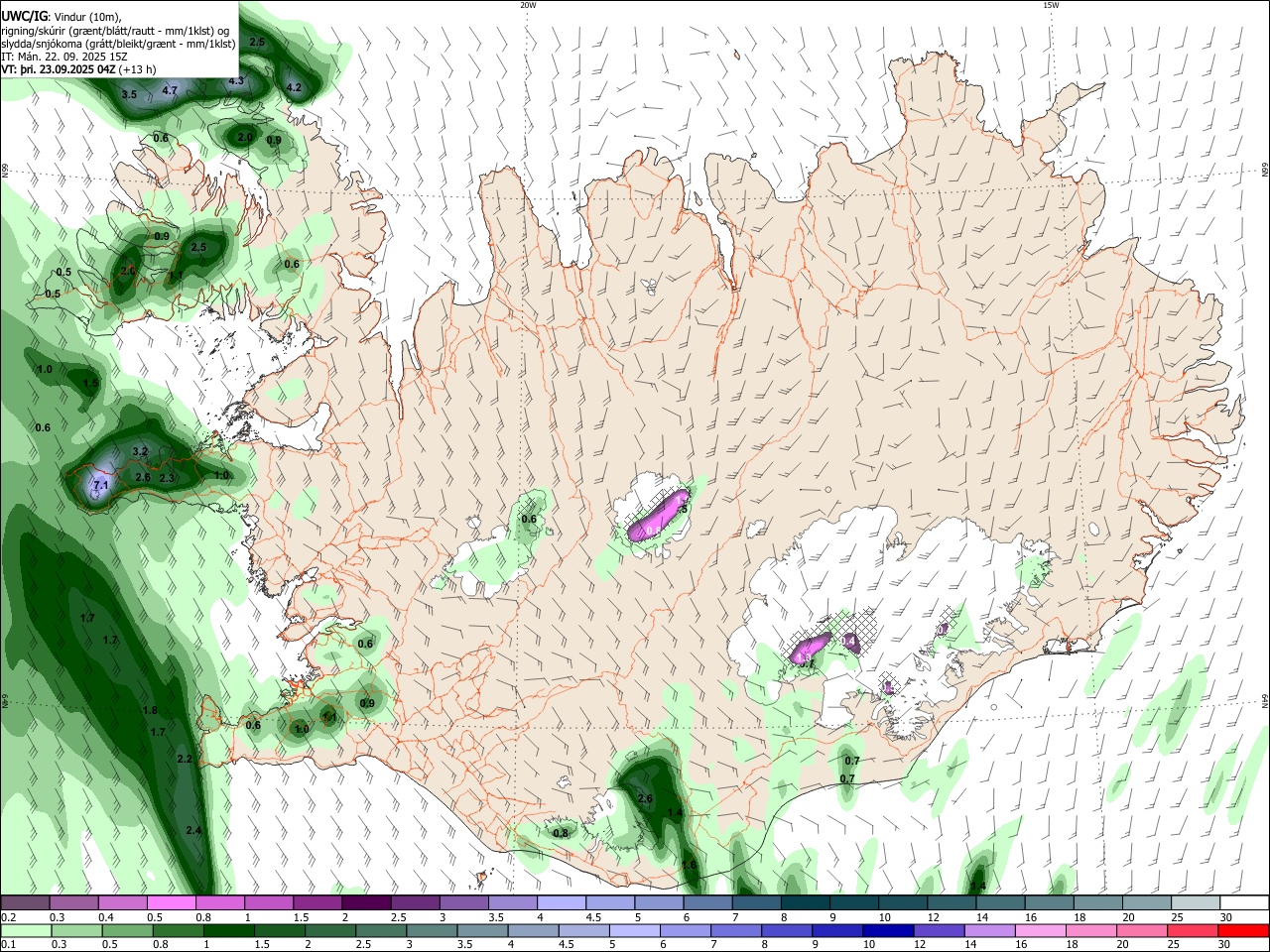The image size is (1270, 952).
Task: Click the '15W' longitude label
Action: pos(1051,5)
